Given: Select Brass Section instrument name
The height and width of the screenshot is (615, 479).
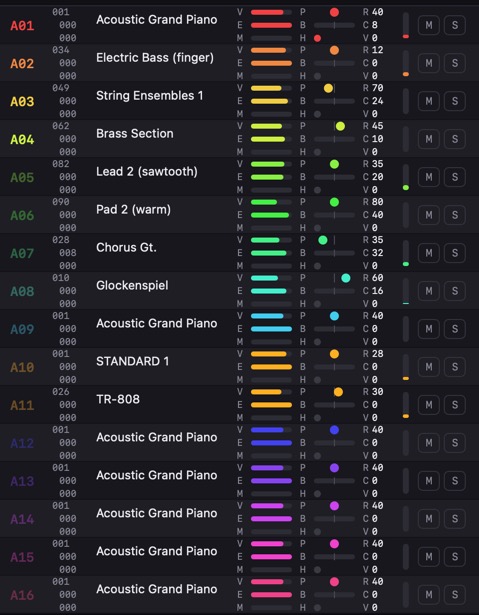Looking at the screenshot, I should [x=135, y=133].
